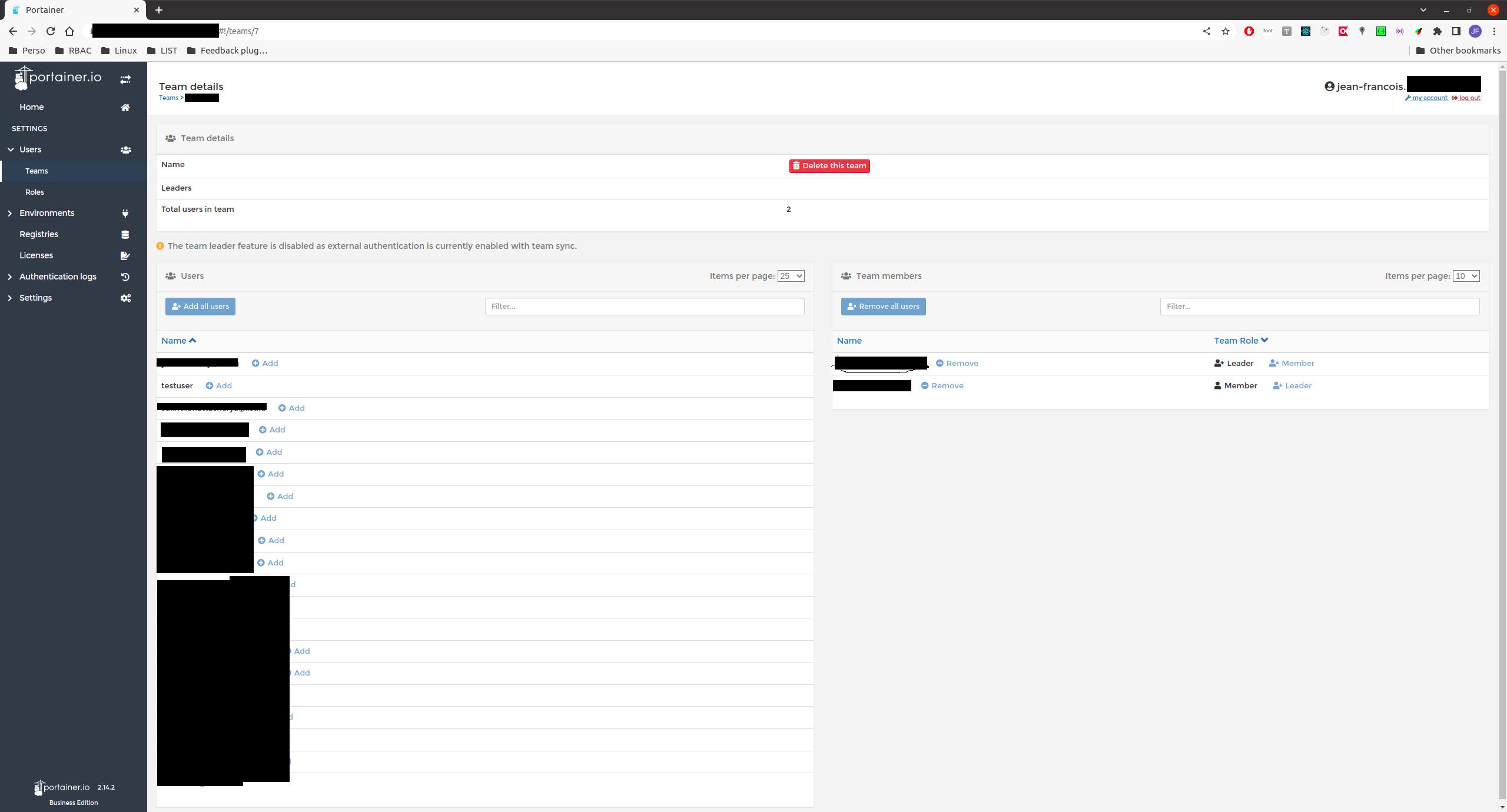Click the Team members filter field
The height and width of the screenshot is (812, 1507).
coord(1319,306)
